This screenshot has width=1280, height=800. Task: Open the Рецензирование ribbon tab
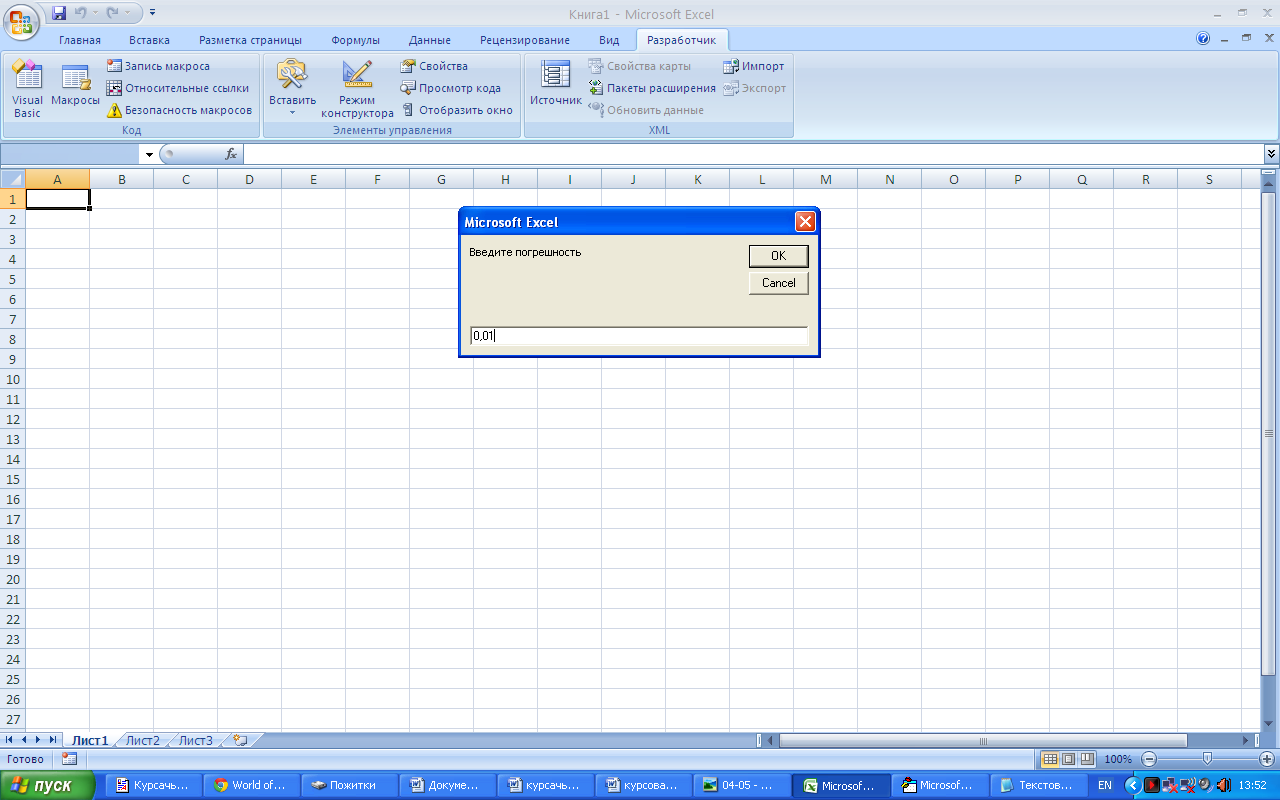525,40
